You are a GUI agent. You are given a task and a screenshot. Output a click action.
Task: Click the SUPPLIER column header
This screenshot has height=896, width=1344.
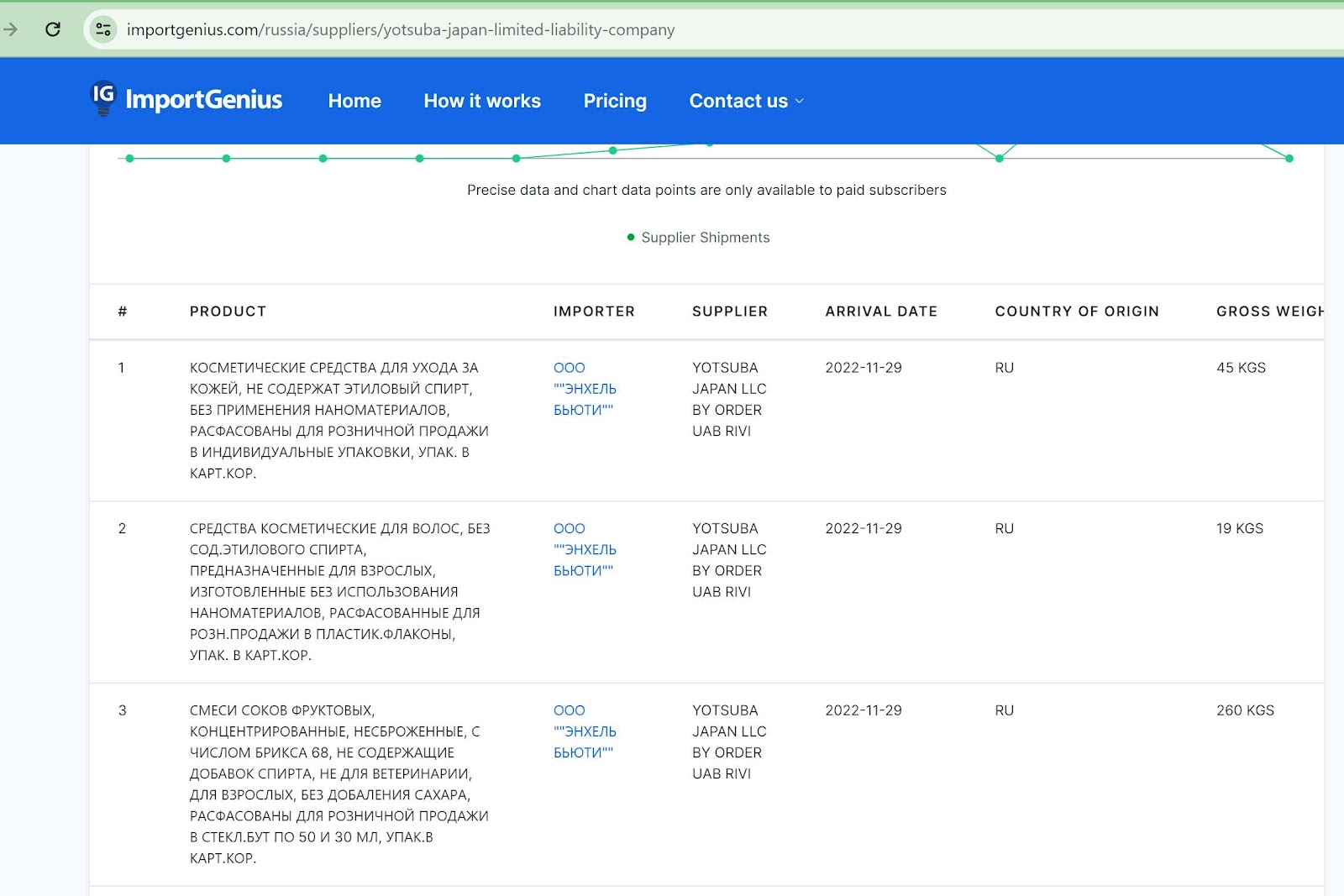(x=730, y=312)
